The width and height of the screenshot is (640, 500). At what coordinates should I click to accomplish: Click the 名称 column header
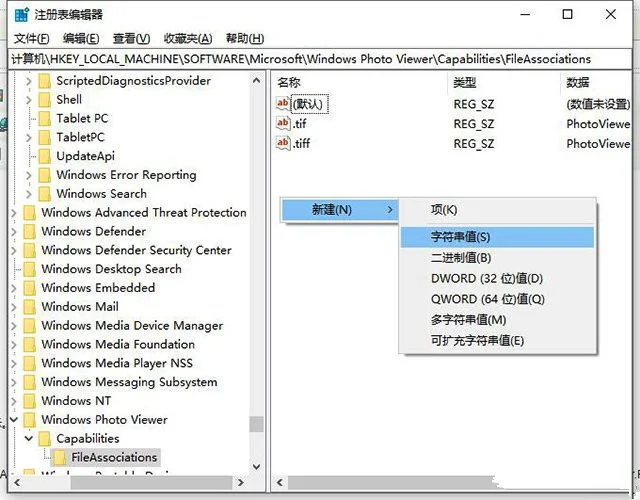pos(289,82)
